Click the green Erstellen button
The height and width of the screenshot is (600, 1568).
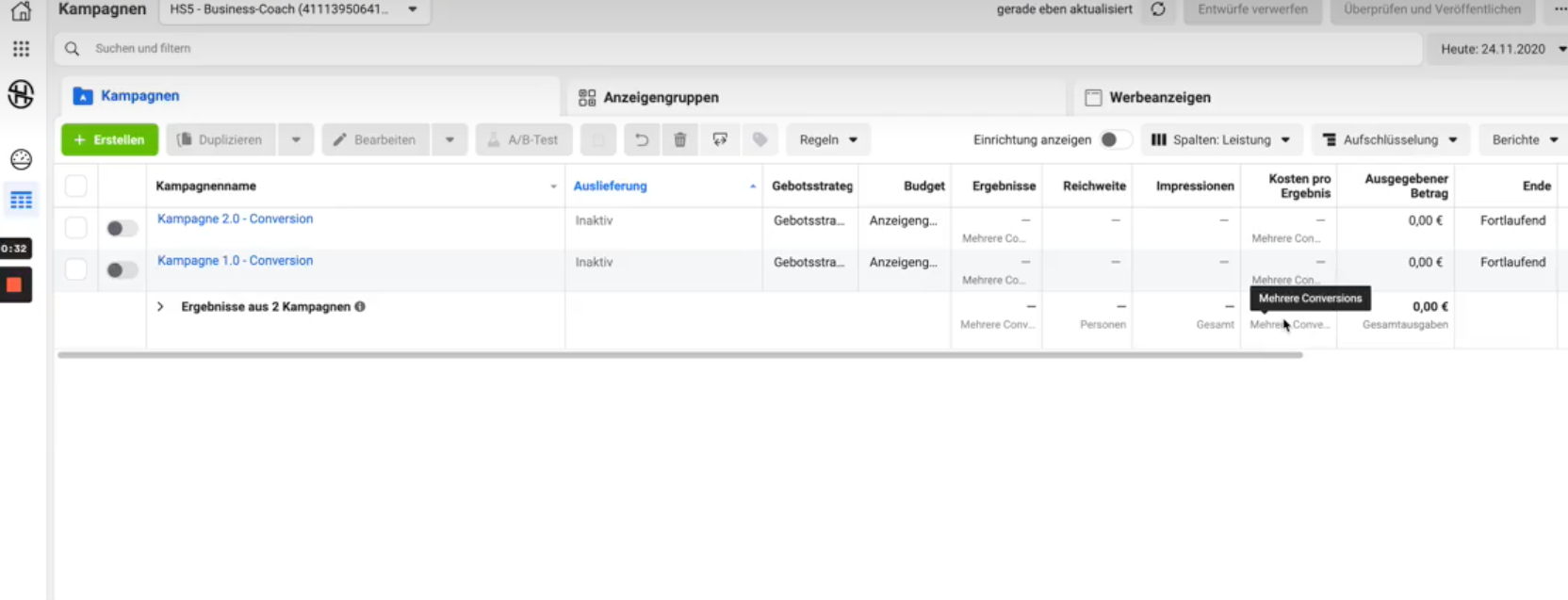pos(109,139)
